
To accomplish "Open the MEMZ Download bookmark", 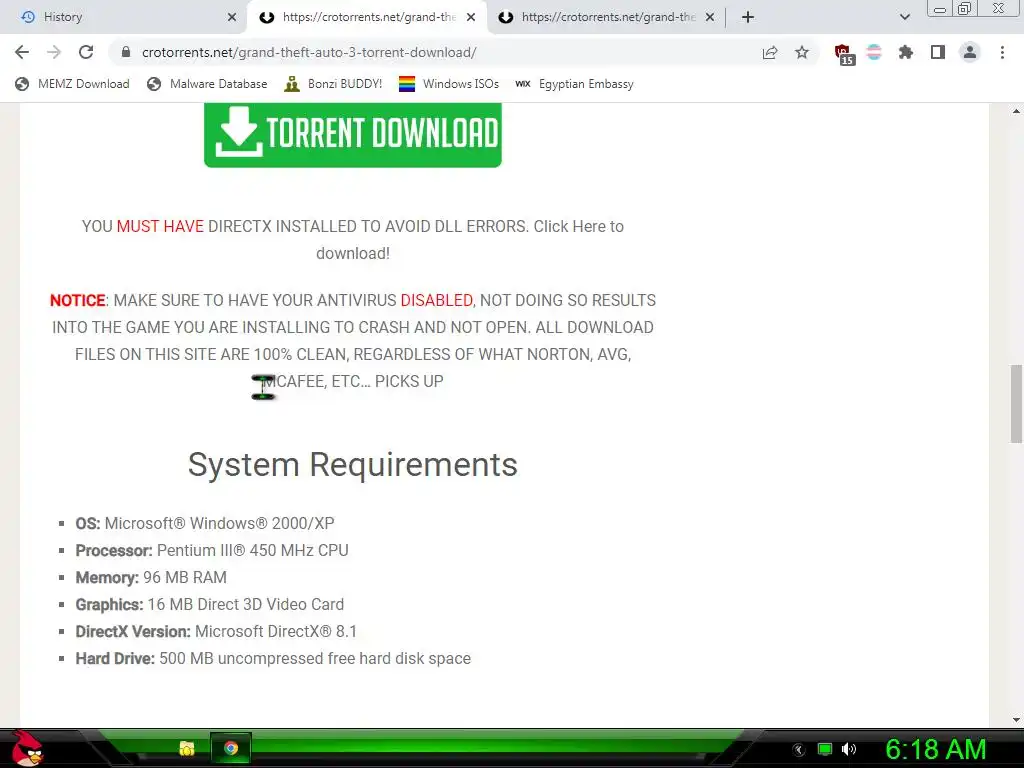I will click(x=72, y=84).
